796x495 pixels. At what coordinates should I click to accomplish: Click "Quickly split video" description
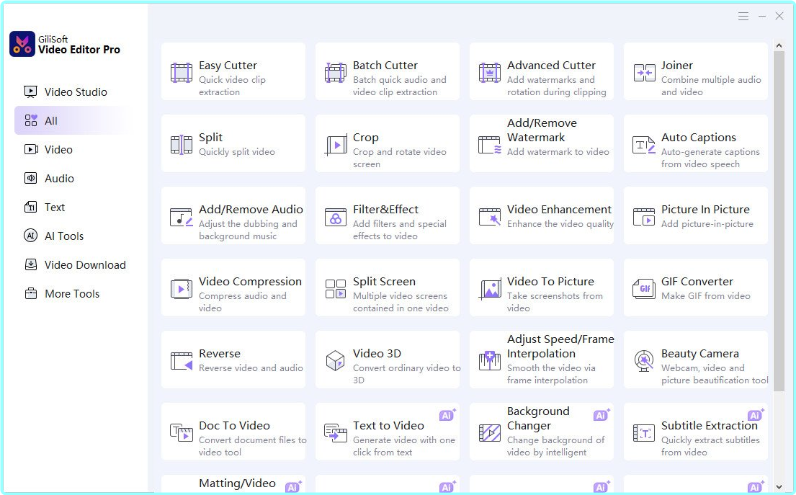(x=237, y=152)
